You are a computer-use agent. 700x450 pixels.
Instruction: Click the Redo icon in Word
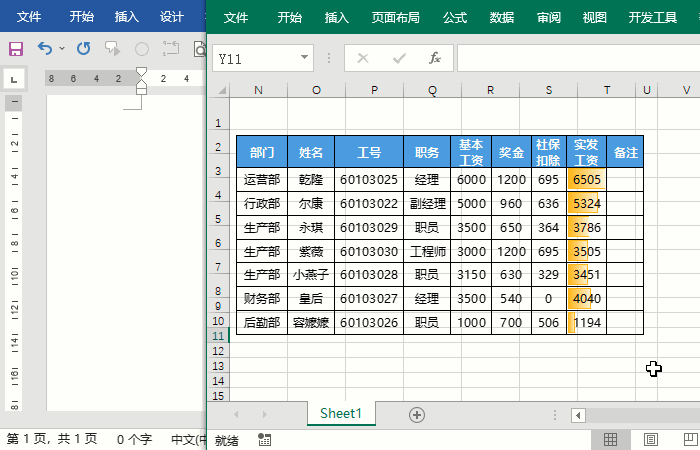(x=83, y=48)
